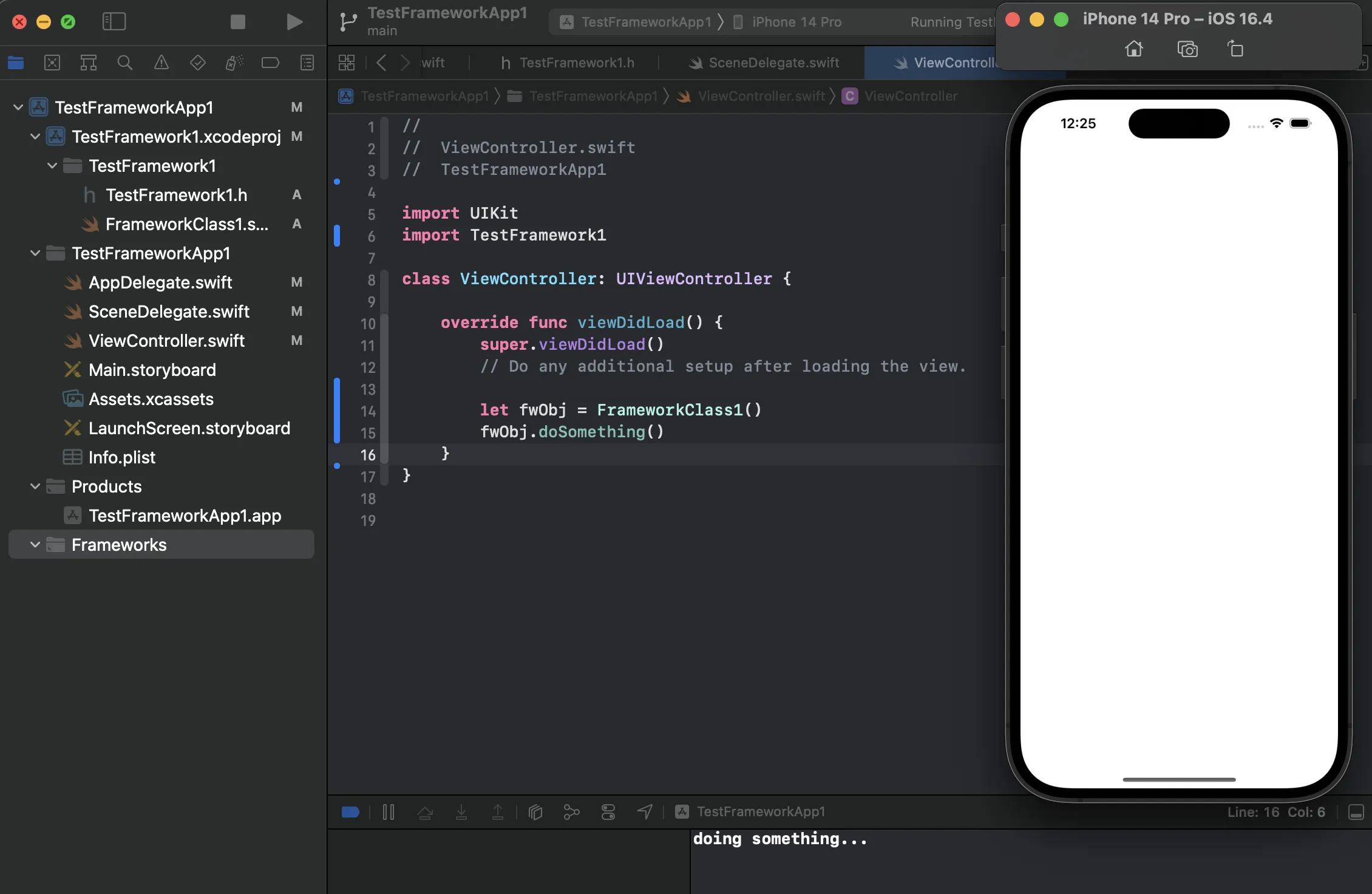Collapse the Frameworks group

[x=35, y=545]
